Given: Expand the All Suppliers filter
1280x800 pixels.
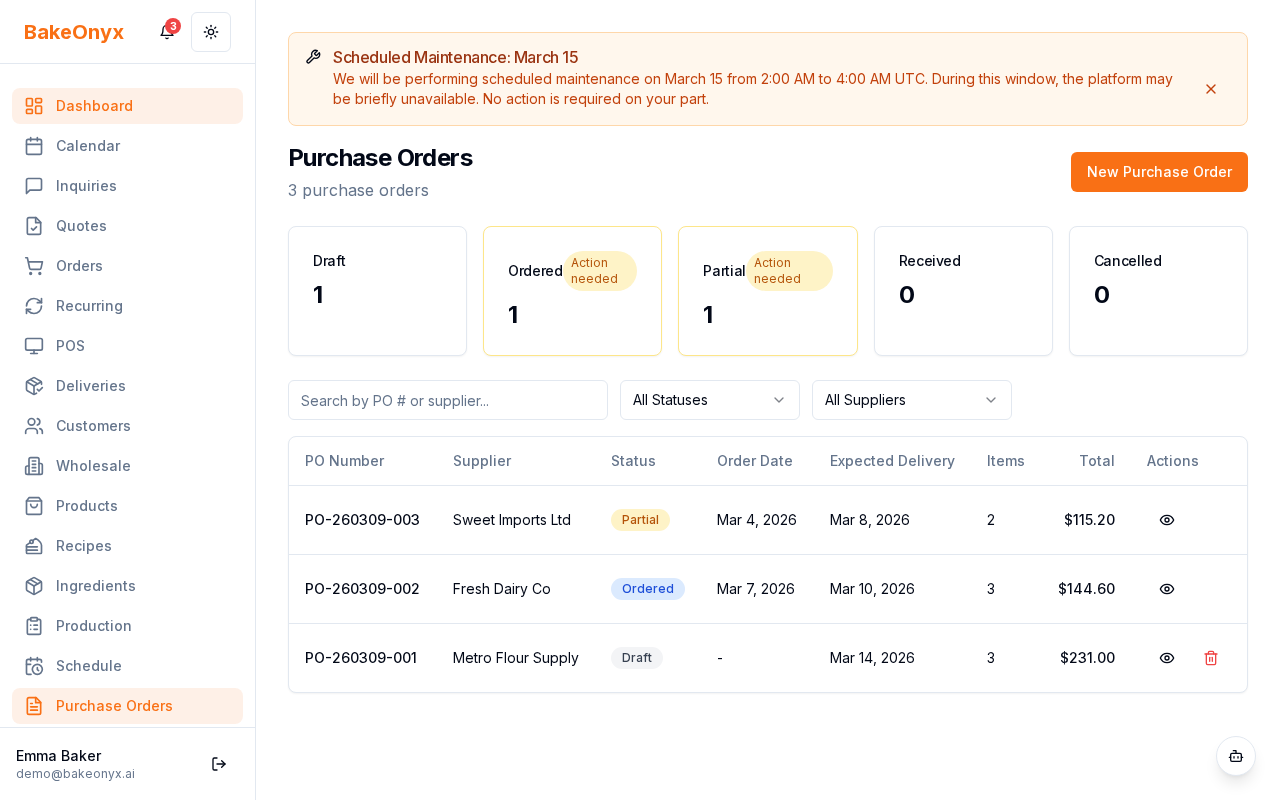Looking at the screenshot, I should coord(911,400).
